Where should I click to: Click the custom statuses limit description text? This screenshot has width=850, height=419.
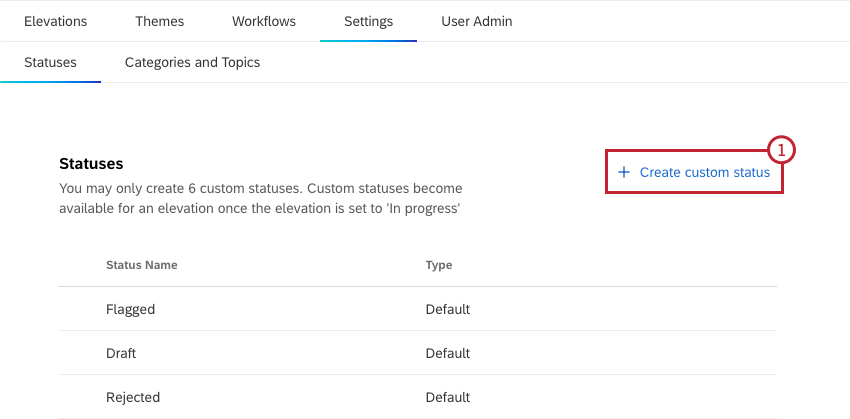click(x=260, y=198)
